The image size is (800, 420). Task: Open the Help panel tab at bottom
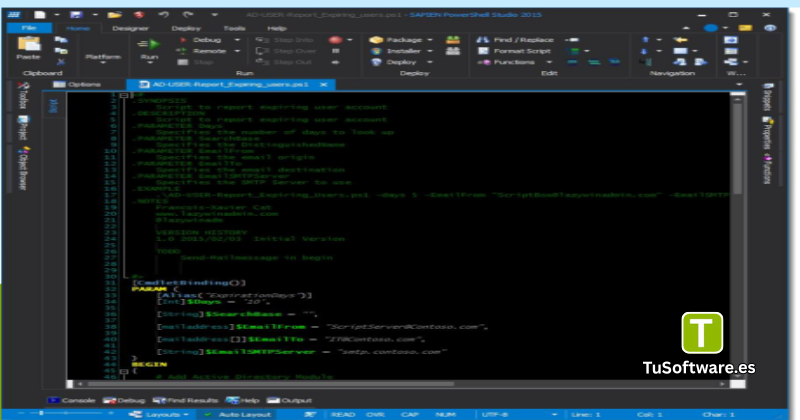tap(243, 401)
